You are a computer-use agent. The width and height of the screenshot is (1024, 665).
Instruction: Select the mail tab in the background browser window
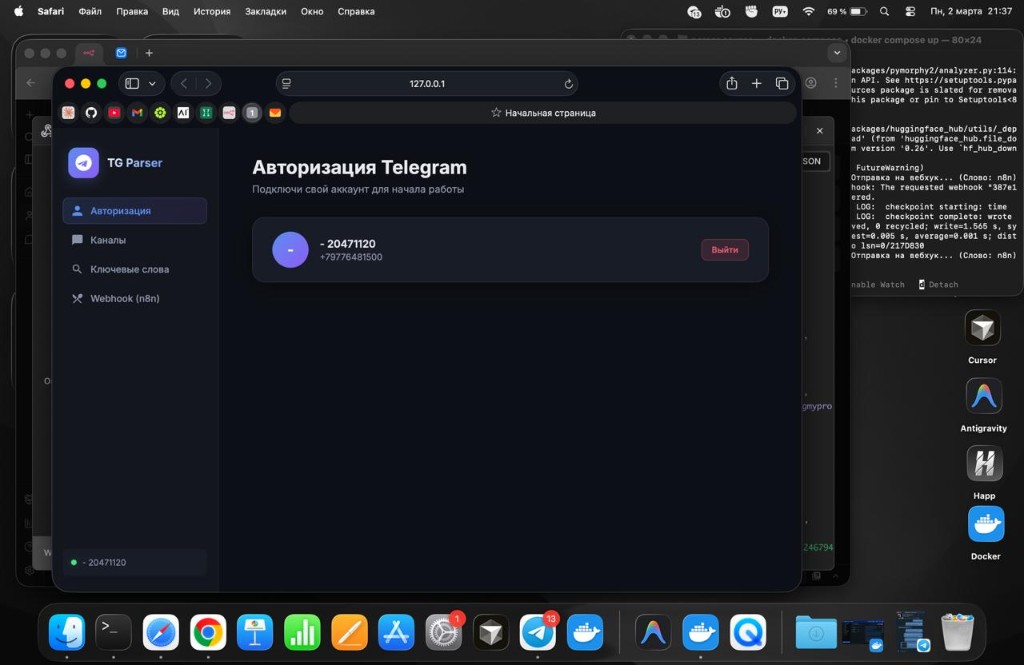pos(121,53)
